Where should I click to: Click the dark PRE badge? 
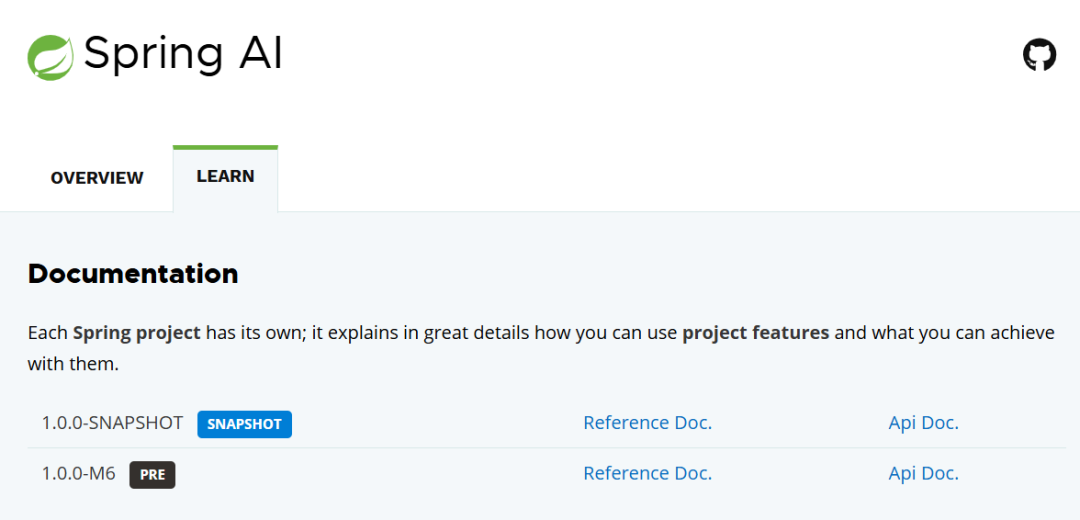point(152,475)
